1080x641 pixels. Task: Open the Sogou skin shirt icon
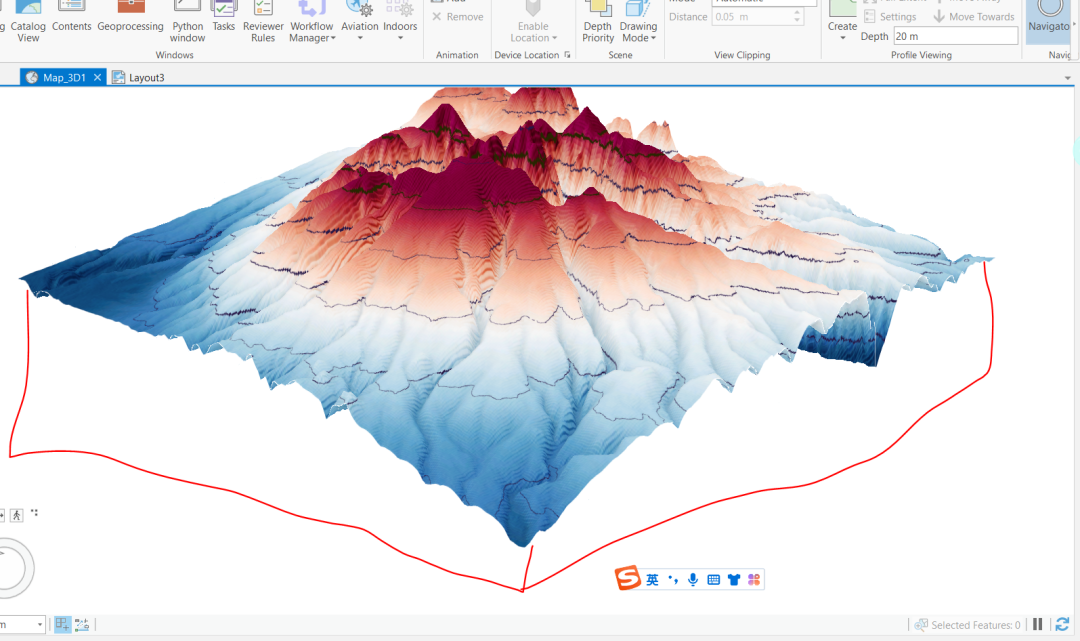734,580
